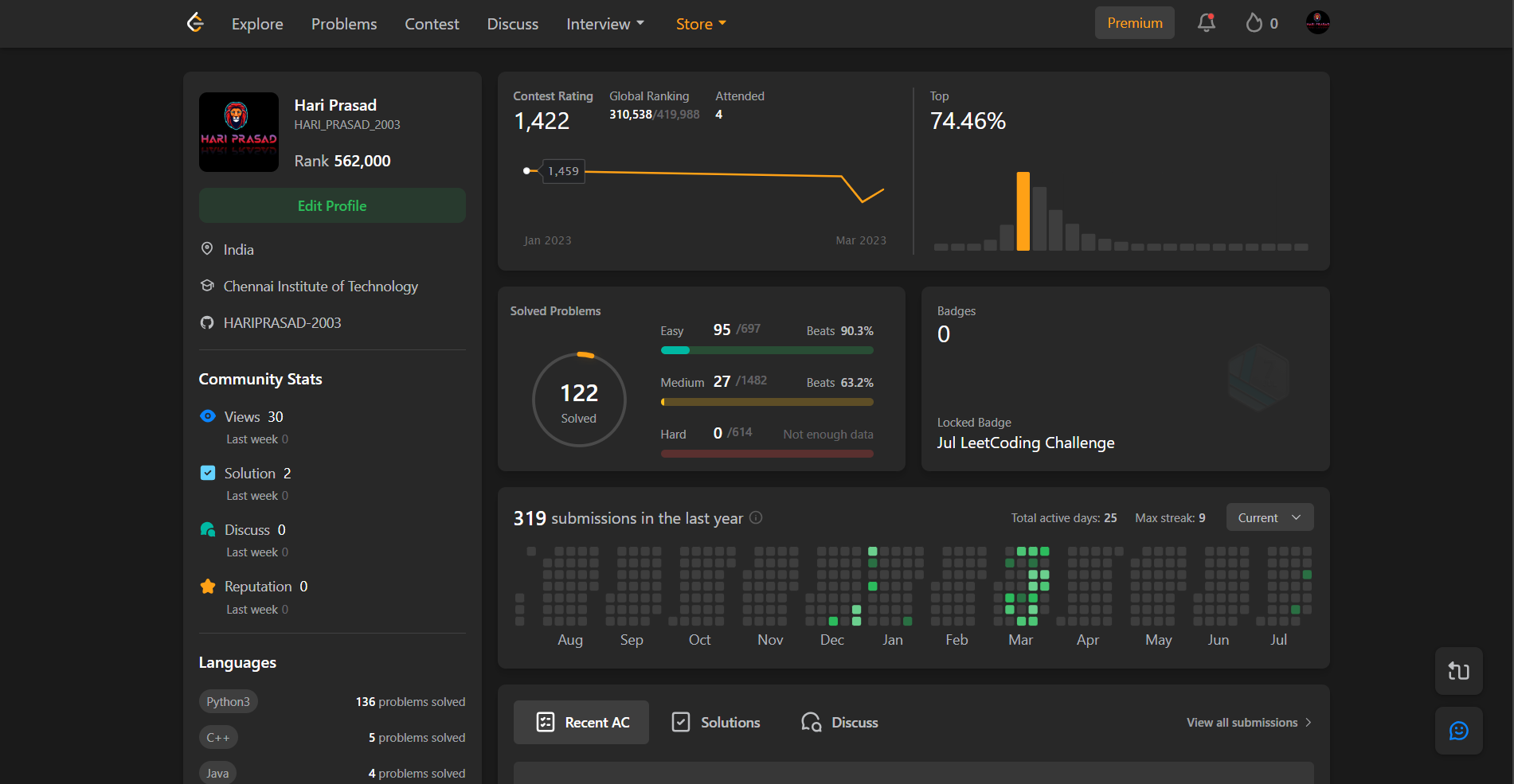Click the HARI_PRASAD_2003 username text
1514x784 pixels.
tap(347, 125)
